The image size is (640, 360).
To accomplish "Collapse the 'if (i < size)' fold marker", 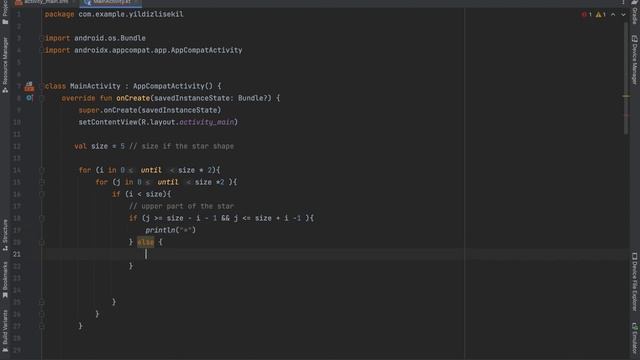I will [x=42, y=194].
